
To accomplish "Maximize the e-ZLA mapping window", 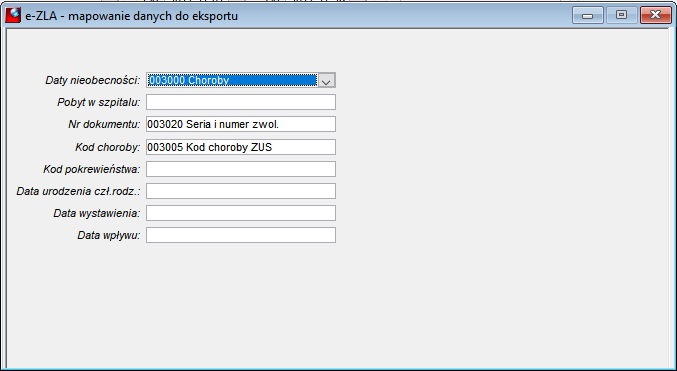I will [x=621, y=15].
